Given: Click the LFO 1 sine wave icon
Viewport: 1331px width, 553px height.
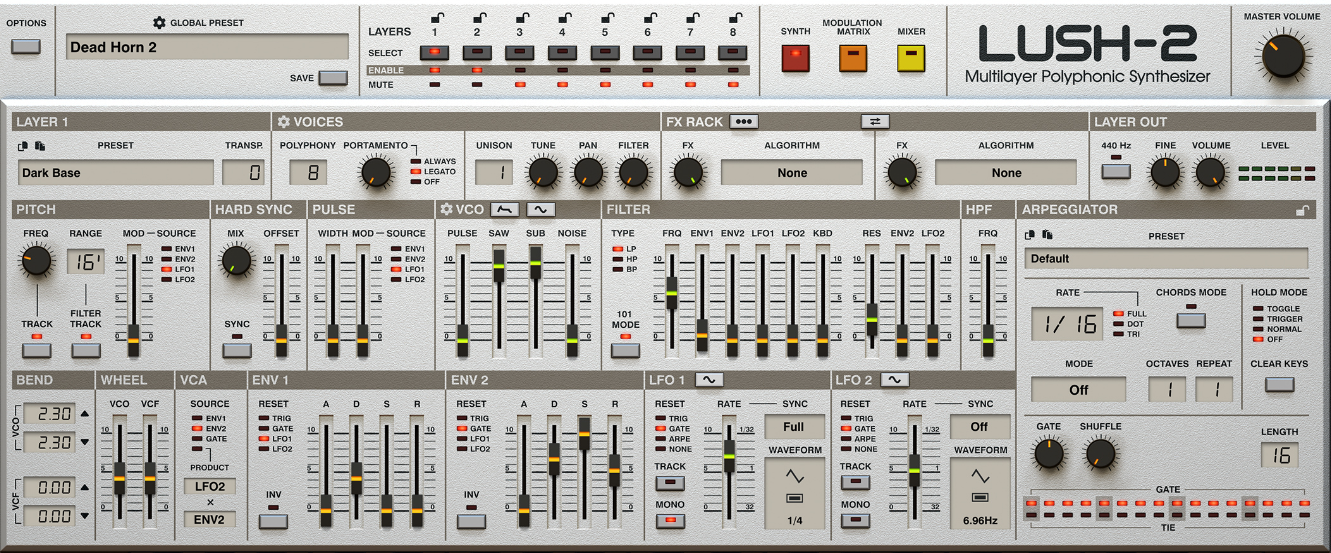Looking at the screenshot, I should [x=709, y=380].
